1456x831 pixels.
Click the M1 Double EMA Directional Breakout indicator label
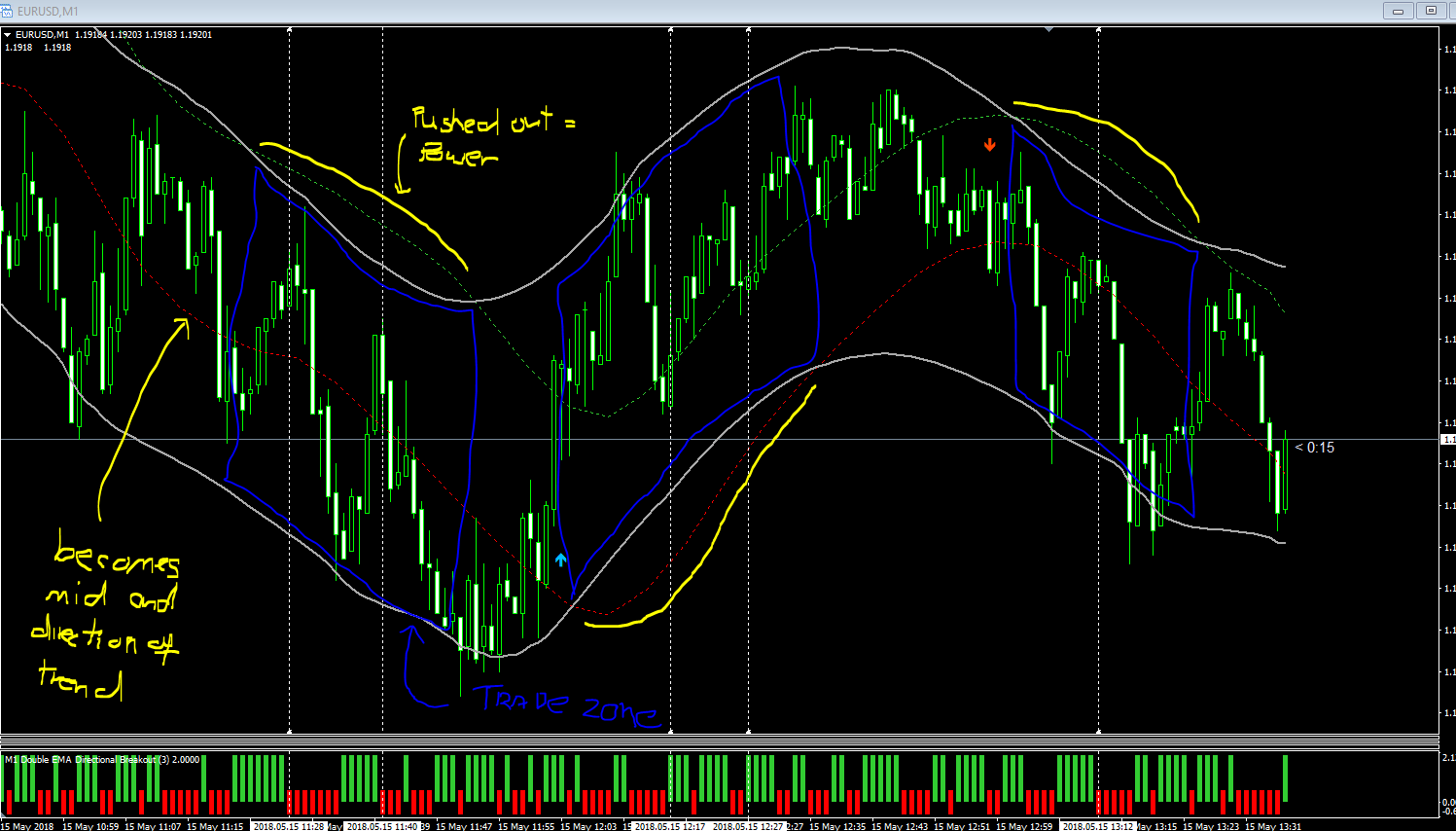point(102,760)
